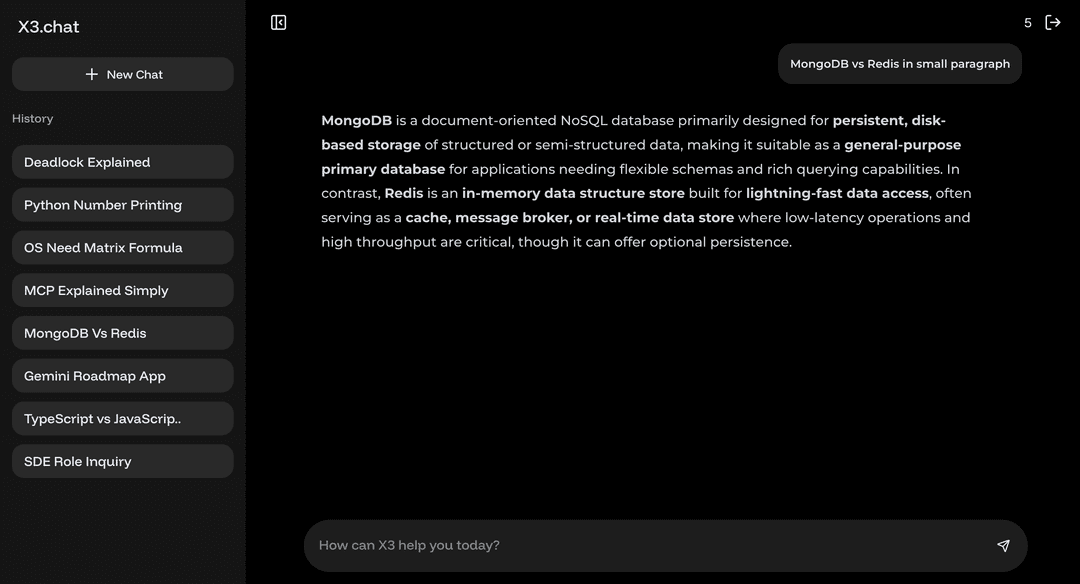The width and height of the screenshot is (1080, 584).
Task: Open OS Need Matrix Formula chat
Action: pyautogui.click(x=122, y=248)
